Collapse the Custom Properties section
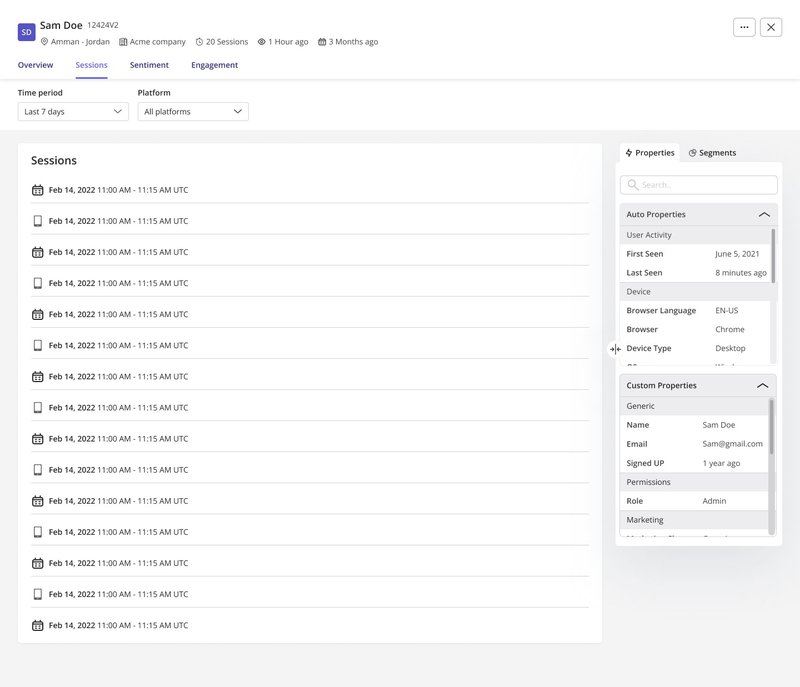Screen dimensions: 800x687 [763, 385]
